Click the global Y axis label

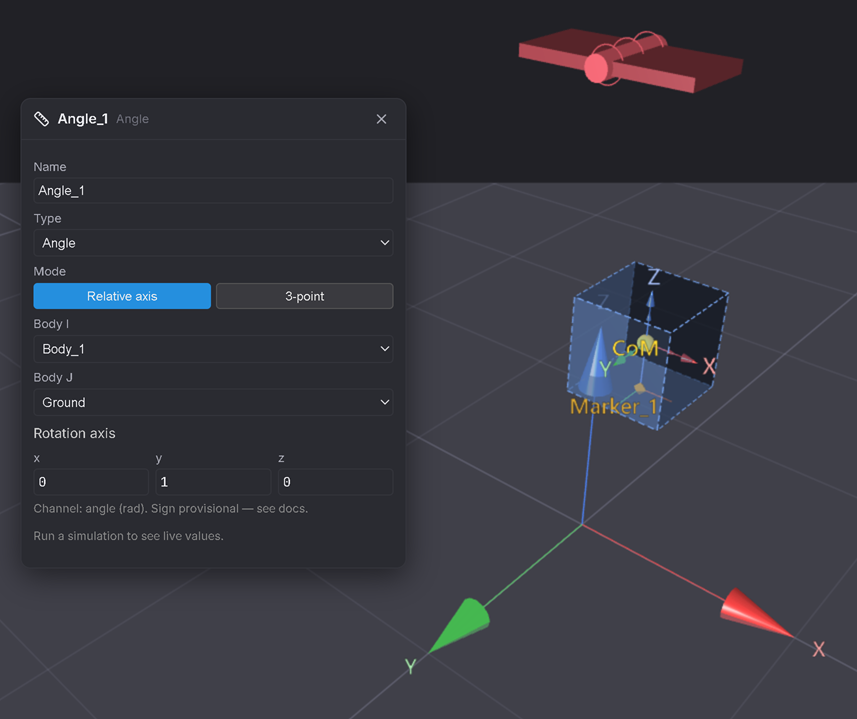coord(410,666)
